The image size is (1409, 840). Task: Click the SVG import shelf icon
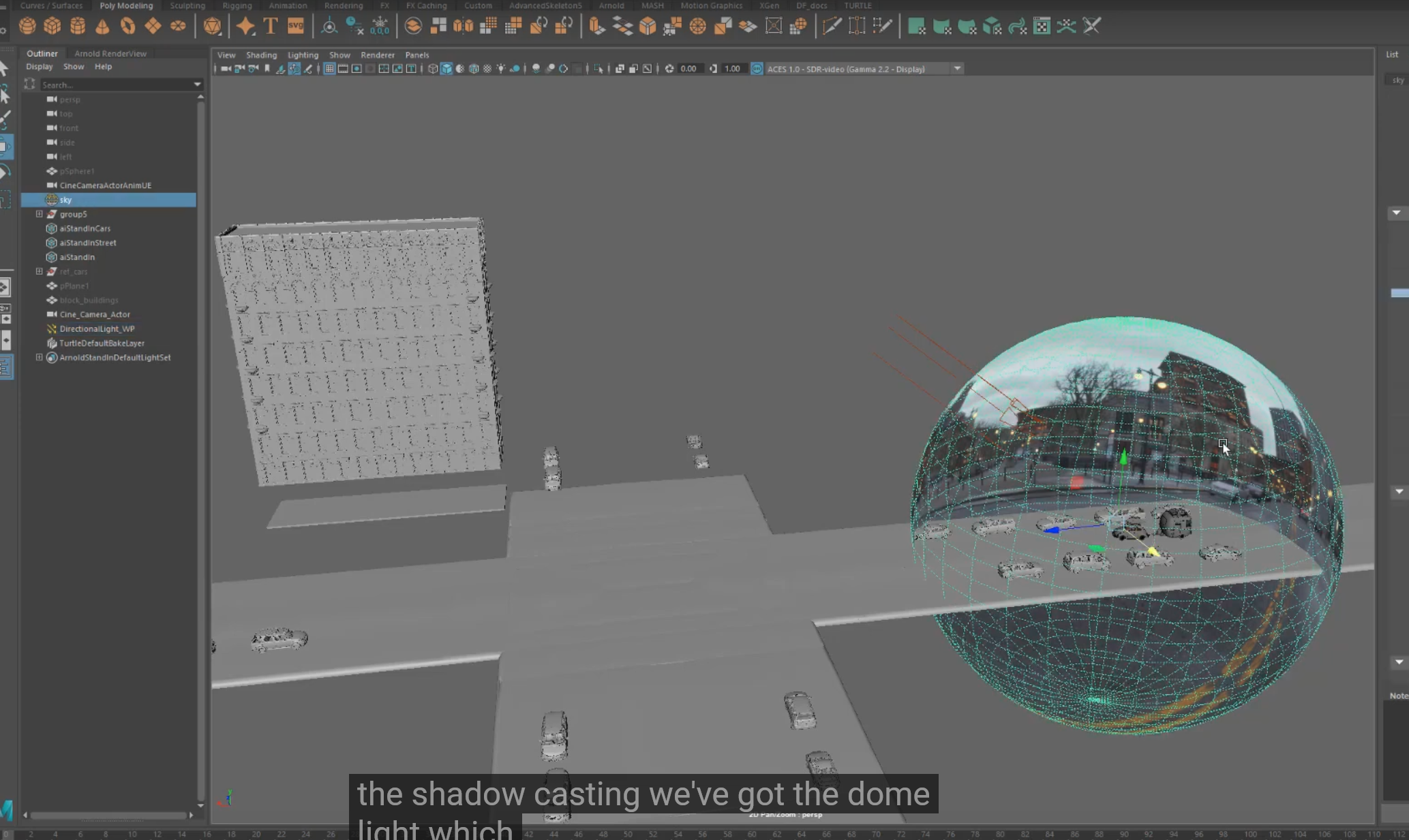click(296, 27)
